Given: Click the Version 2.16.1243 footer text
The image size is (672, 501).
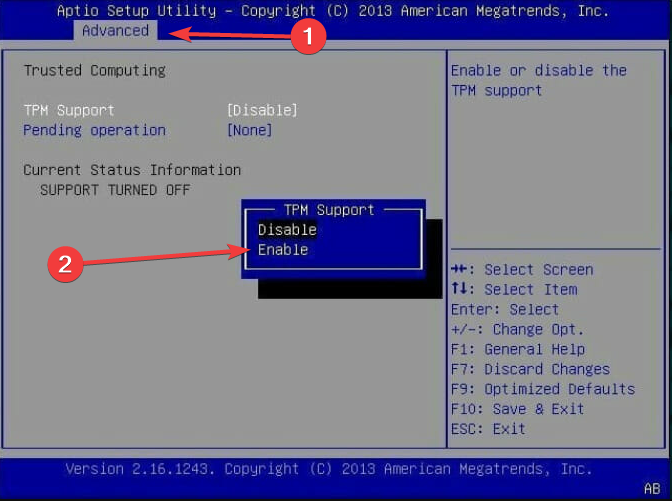Looking at the screenshot, I should click(329, 469).
